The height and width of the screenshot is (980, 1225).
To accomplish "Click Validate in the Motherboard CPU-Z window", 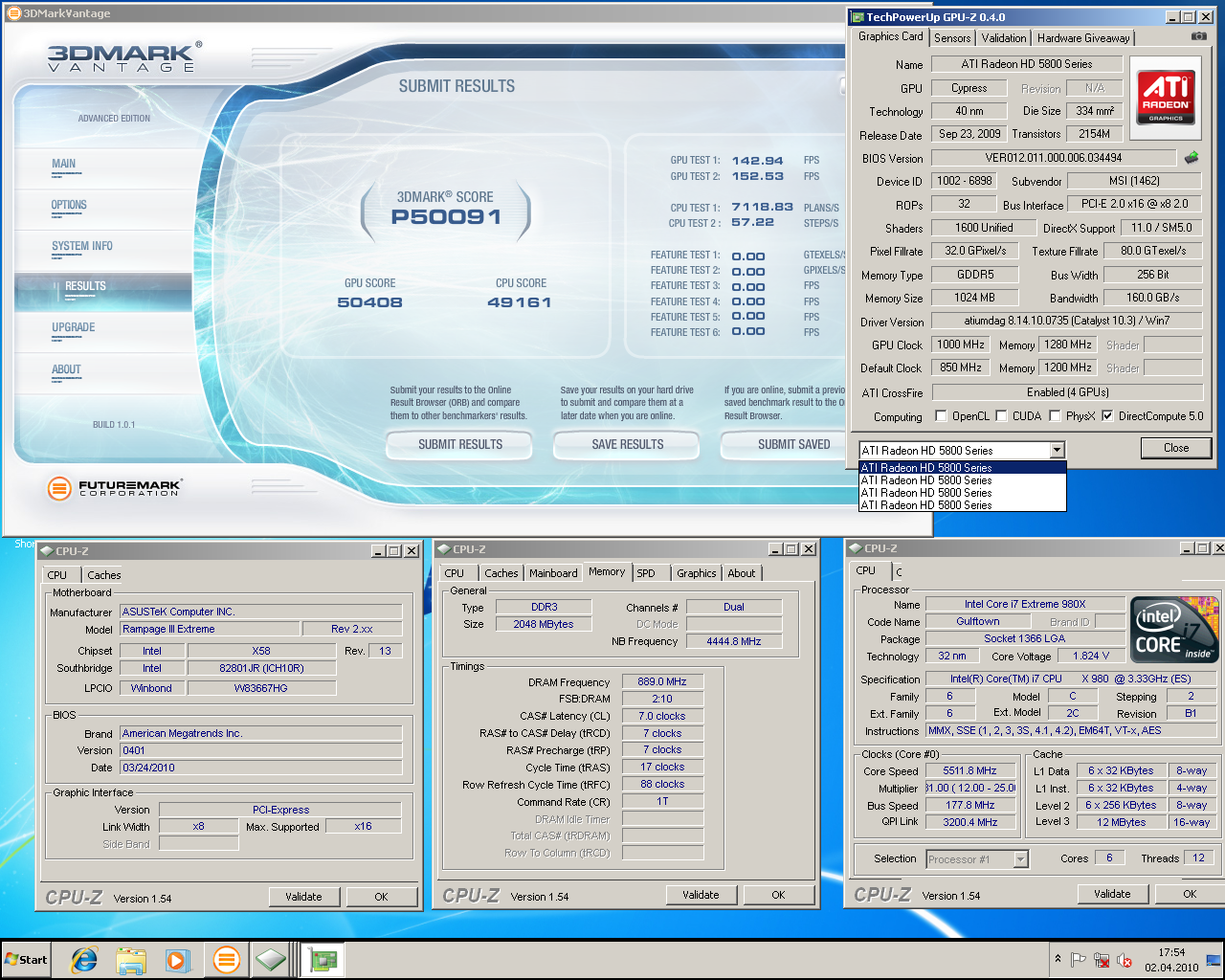I will (303, 898).
